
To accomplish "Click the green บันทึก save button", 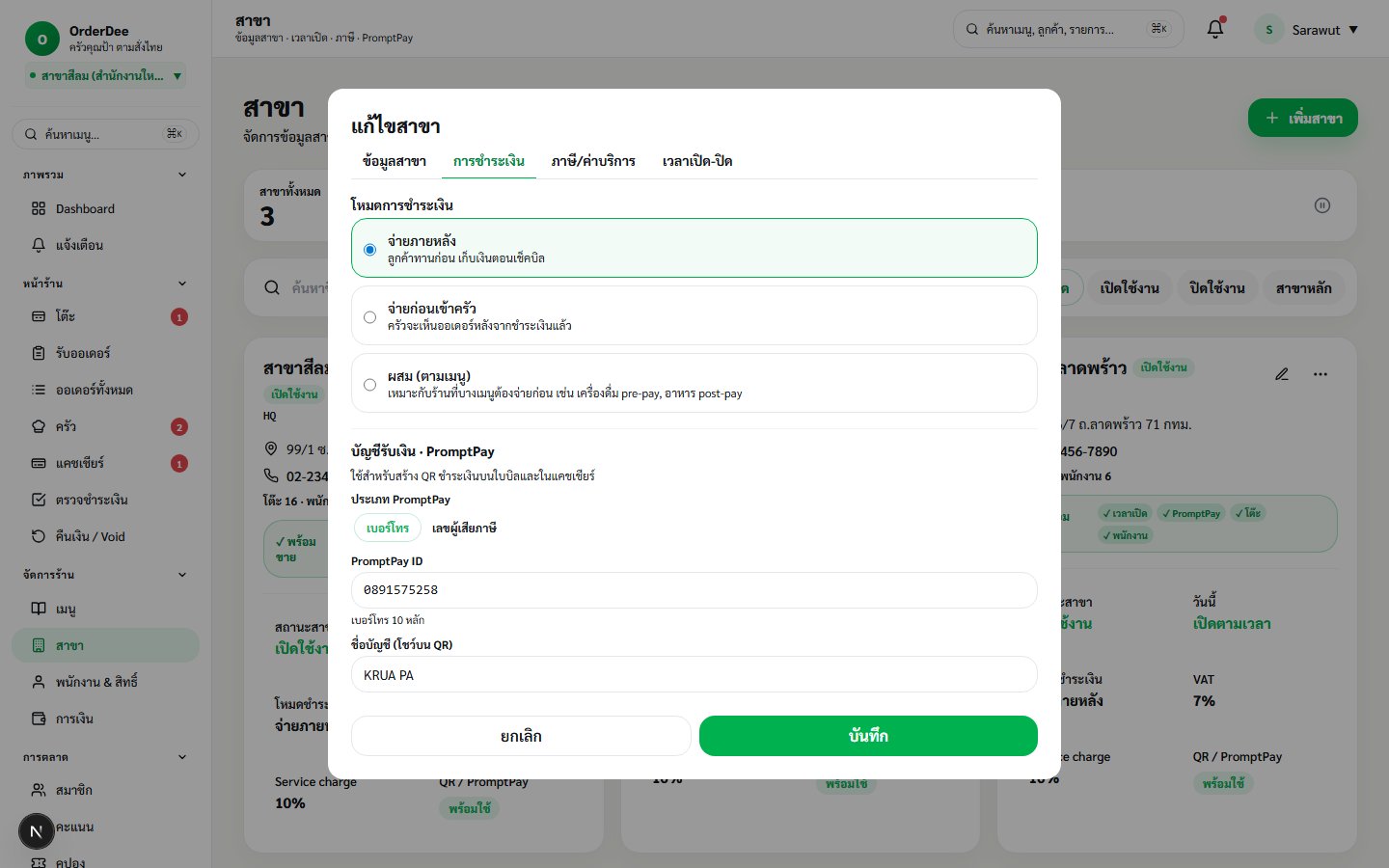I will coord(868,736).
